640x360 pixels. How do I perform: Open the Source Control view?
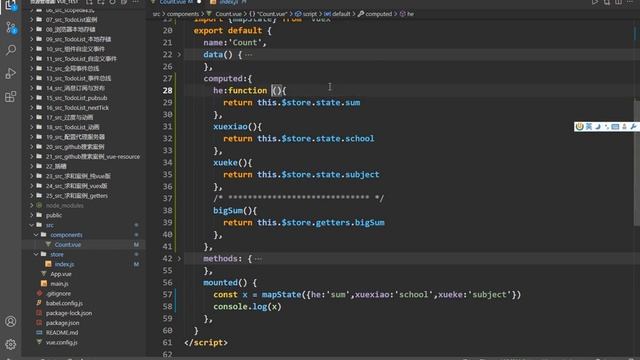(11, 28)
